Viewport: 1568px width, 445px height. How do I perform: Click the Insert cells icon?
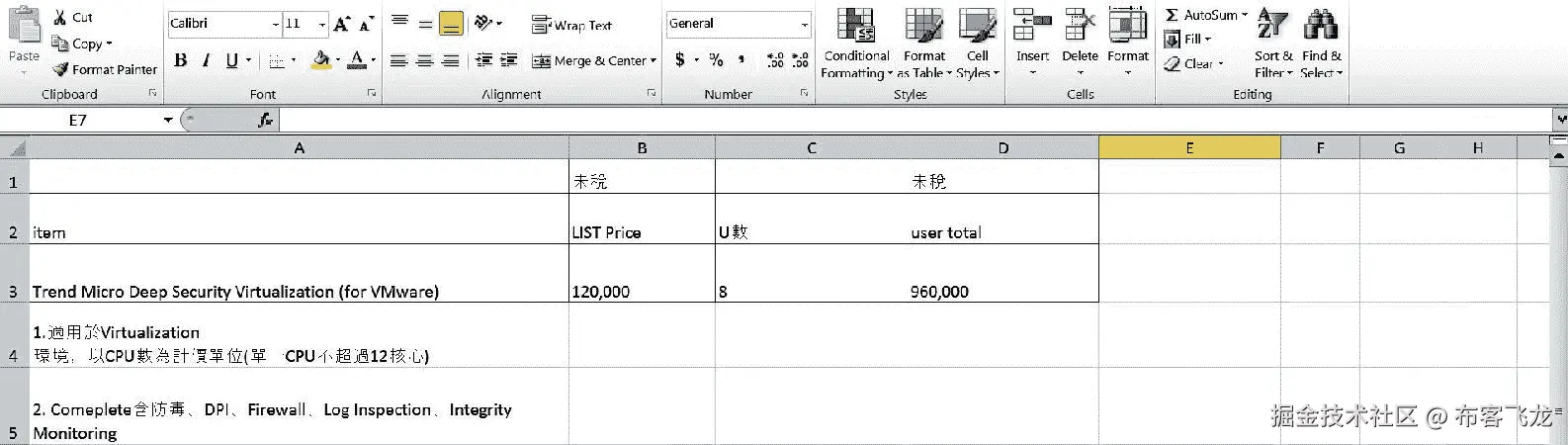(1032, 25)
